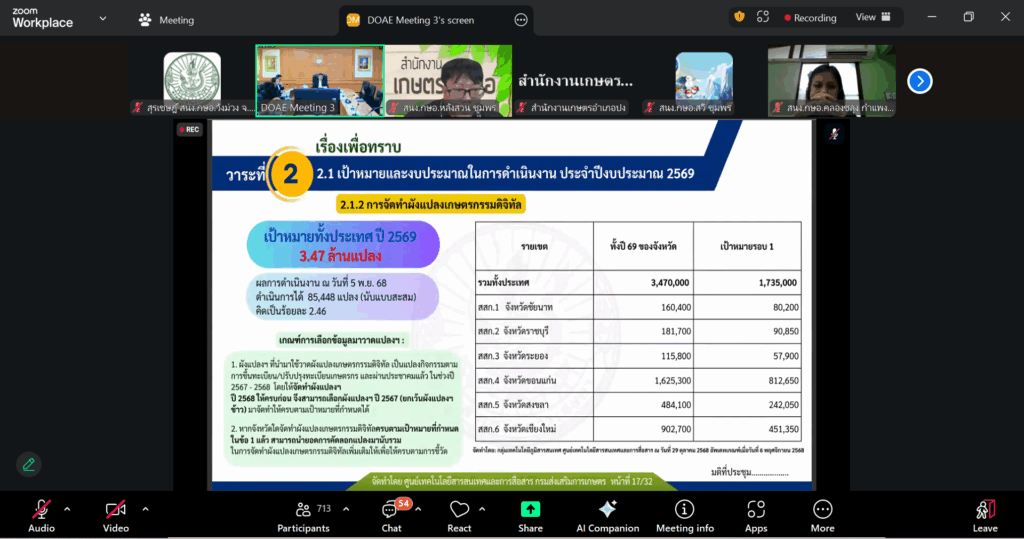
Task: Expand the Participants options arrow
Action: click(343, 509)
